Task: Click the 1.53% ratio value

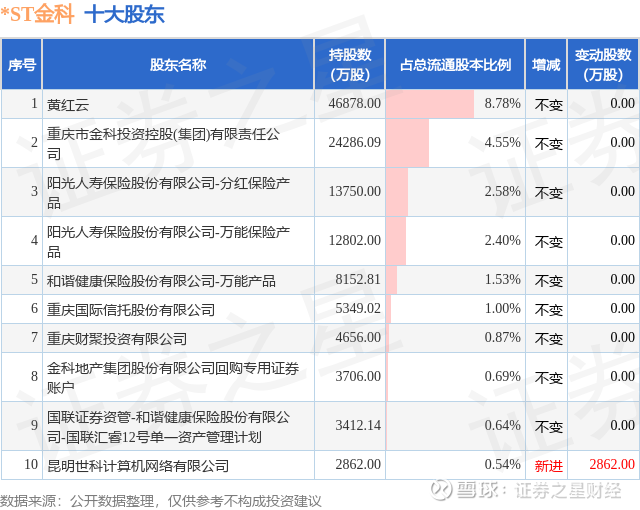Action: pos(502,279)
